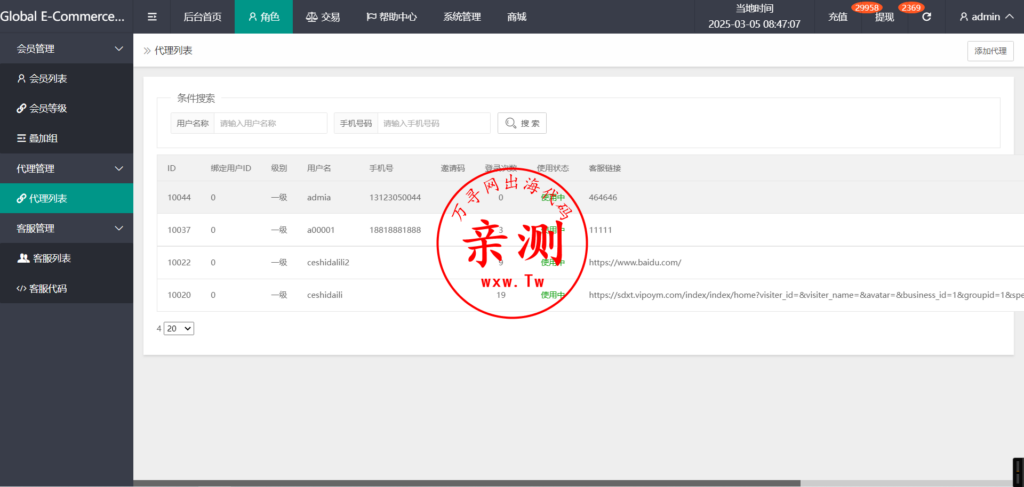
Task: Click the https://www.baidu.com/ service link cell
Action: click(x=635, y=262)
